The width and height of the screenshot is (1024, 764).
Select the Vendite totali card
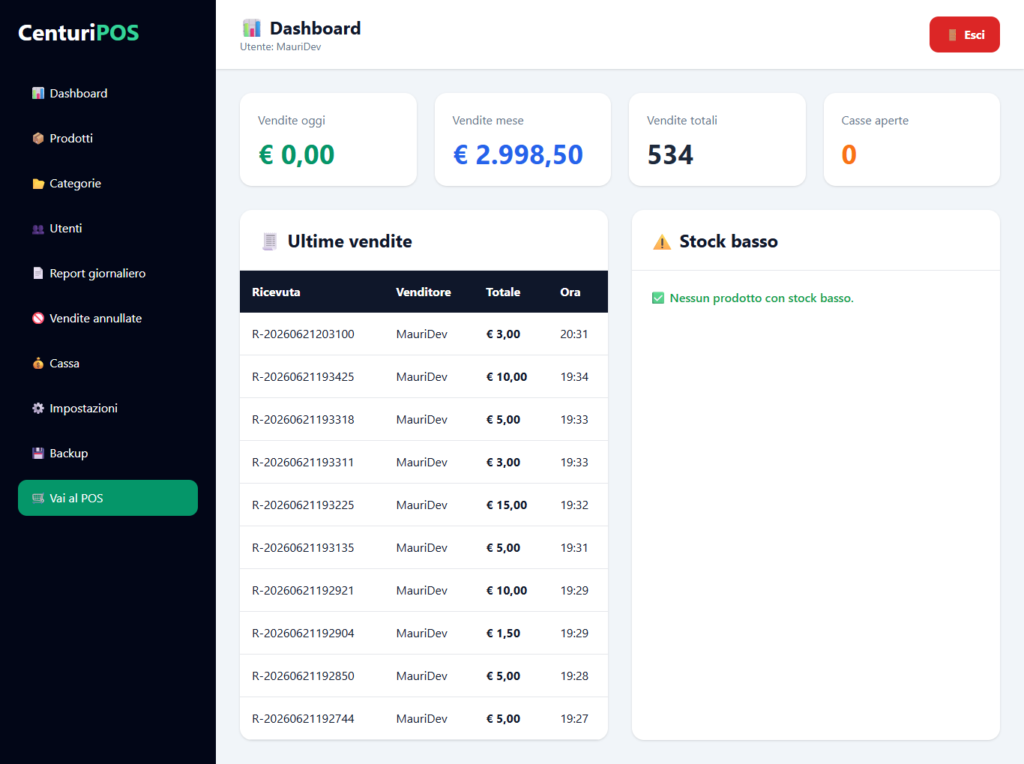coord(717,140)
